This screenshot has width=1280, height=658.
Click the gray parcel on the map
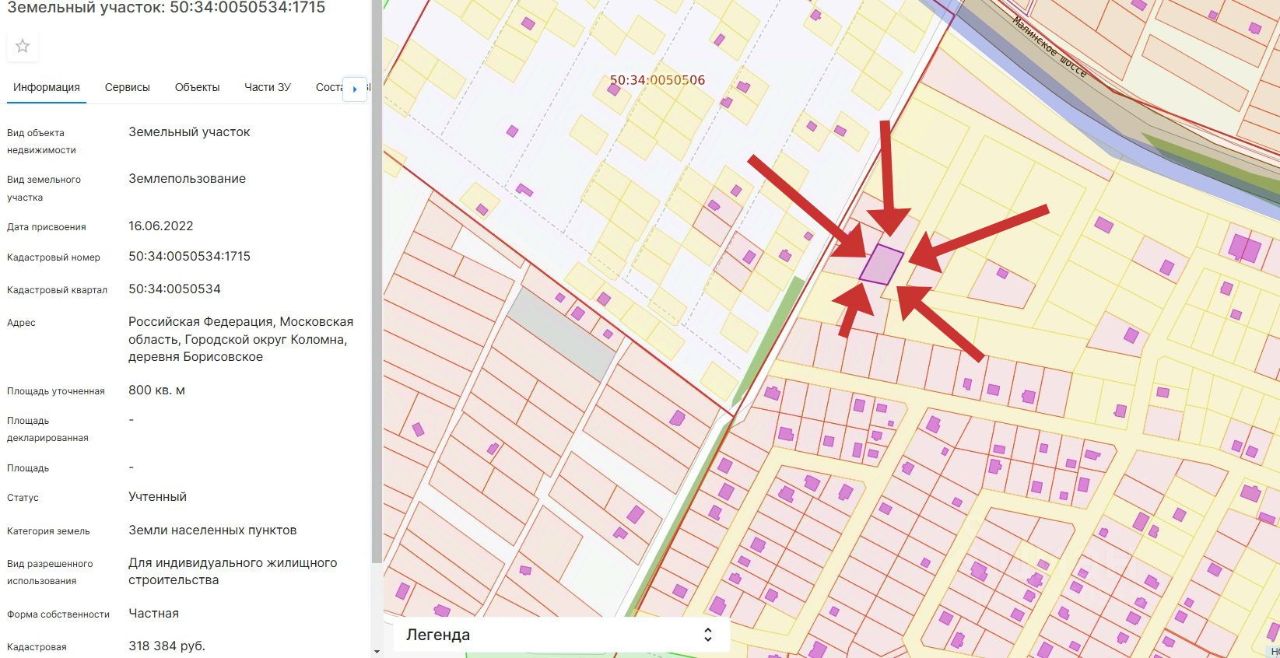click(561, 335)
